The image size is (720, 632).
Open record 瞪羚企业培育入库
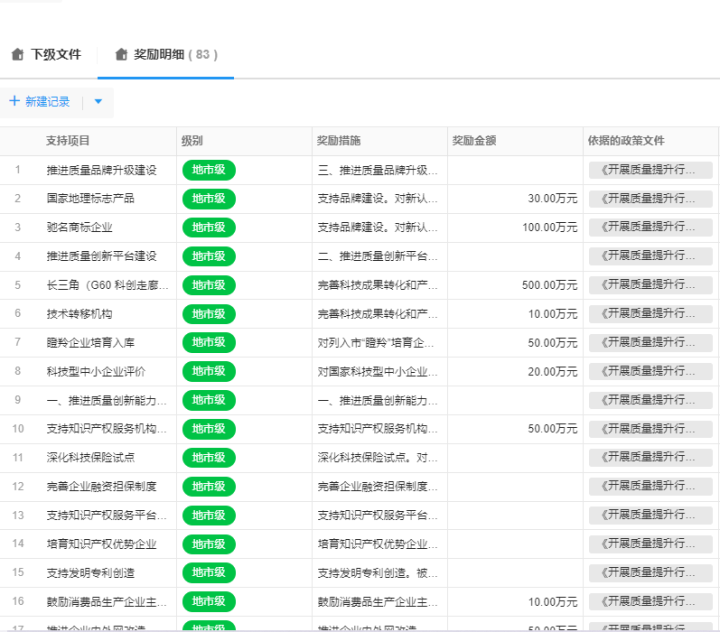[90, 343]
